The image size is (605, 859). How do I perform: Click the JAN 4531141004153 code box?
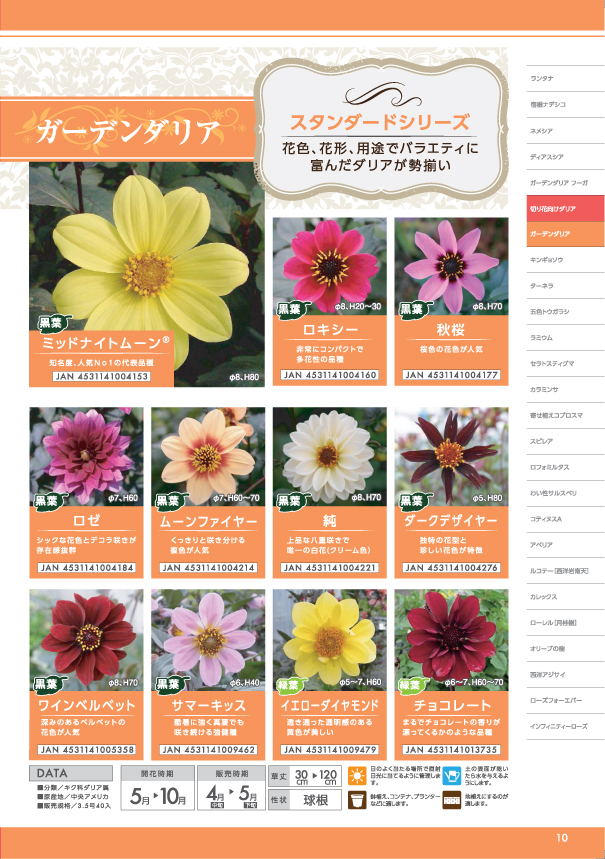(x=102, y=376)
